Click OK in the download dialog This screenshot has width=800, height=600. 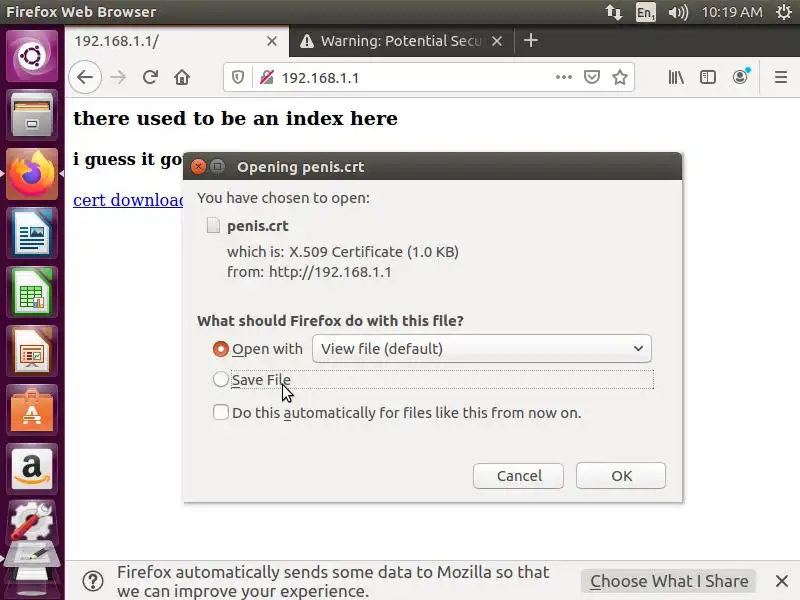point(621,476)
